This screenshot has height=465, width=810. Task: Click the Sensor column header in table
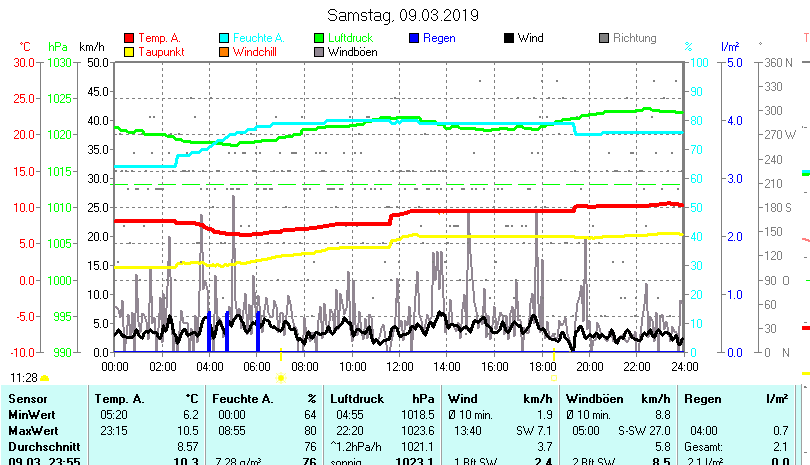click(x=28, y=399)
